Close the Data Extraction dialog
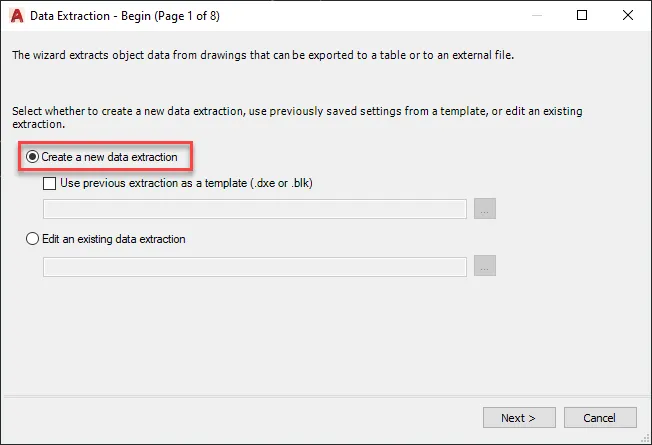This screenshot has width=652, height=445. [x=628, y=15]
